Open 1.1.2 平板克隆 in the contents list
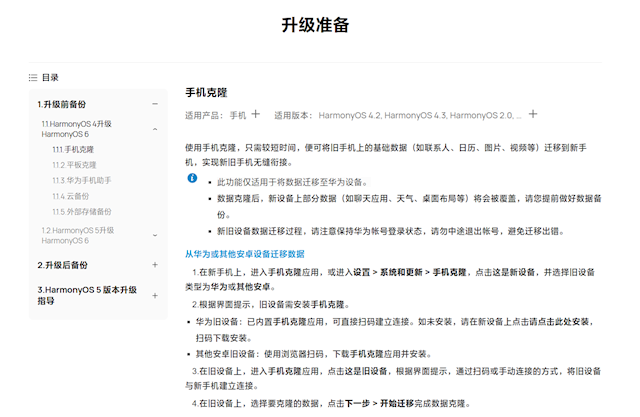 75,165
